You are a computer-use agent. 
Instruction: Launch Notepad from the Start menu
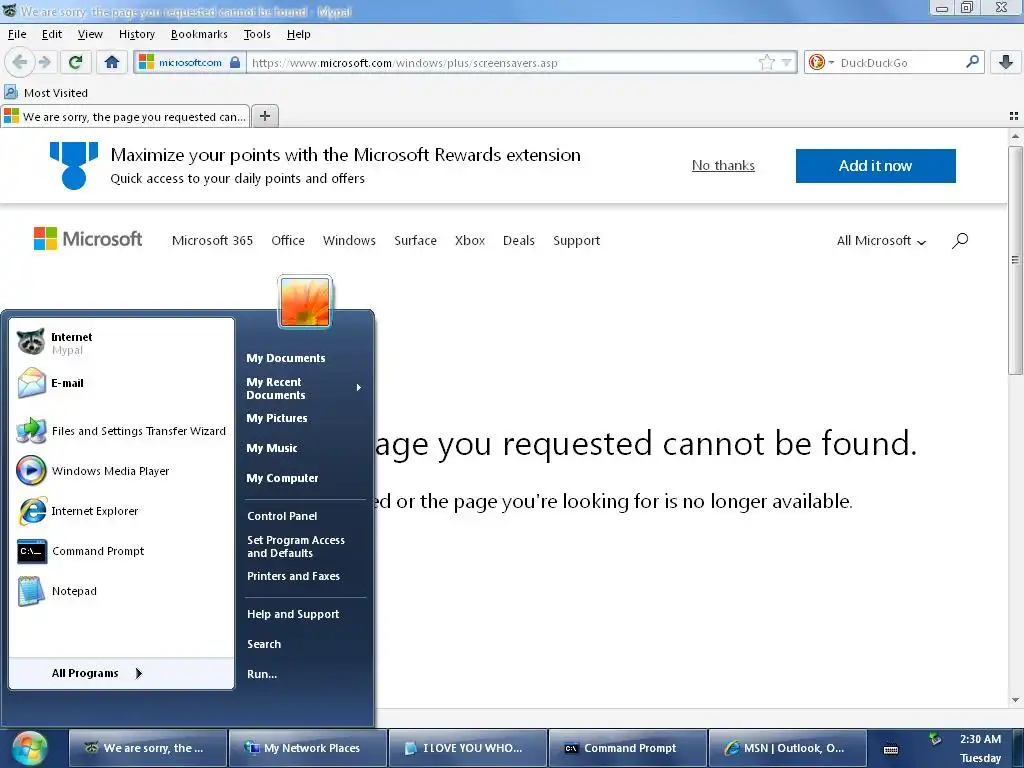point(121,591)
